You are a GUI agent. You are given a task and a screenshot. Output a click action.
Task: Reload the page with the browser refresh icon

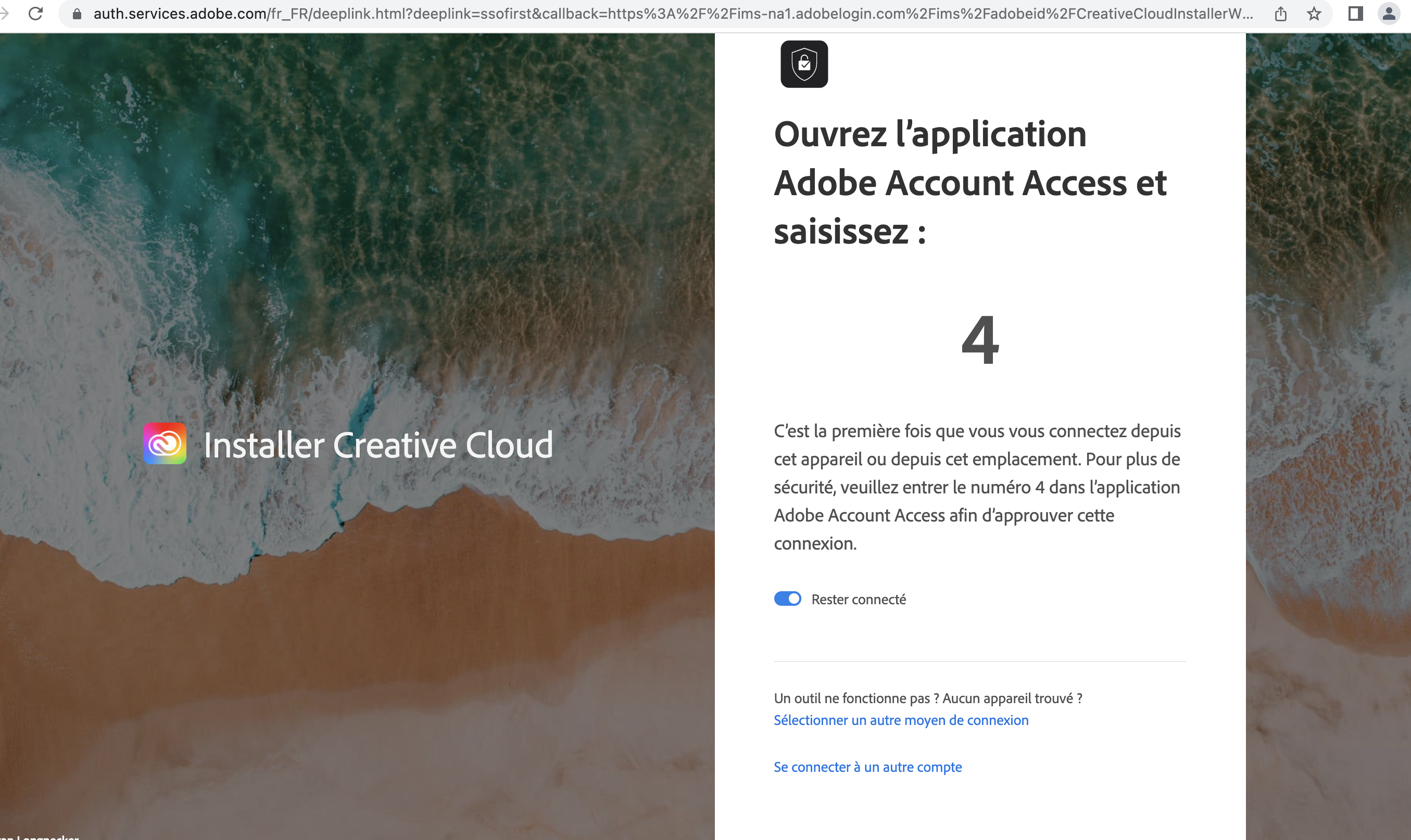(x=36, y=14)
